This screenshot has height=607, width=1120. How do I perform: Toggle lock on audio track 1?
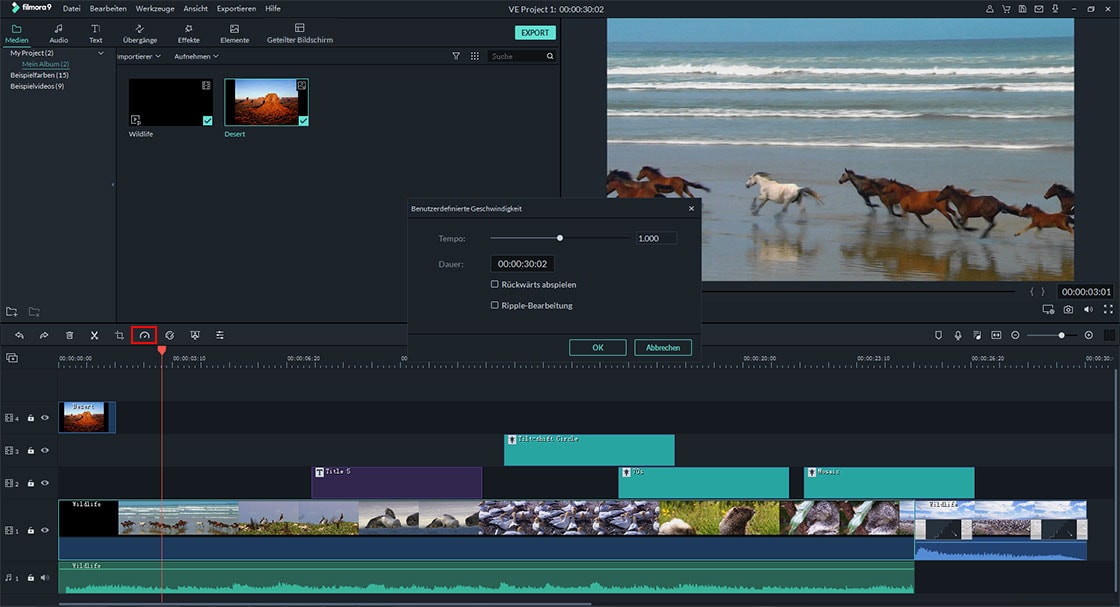click(x=31, y=578)
